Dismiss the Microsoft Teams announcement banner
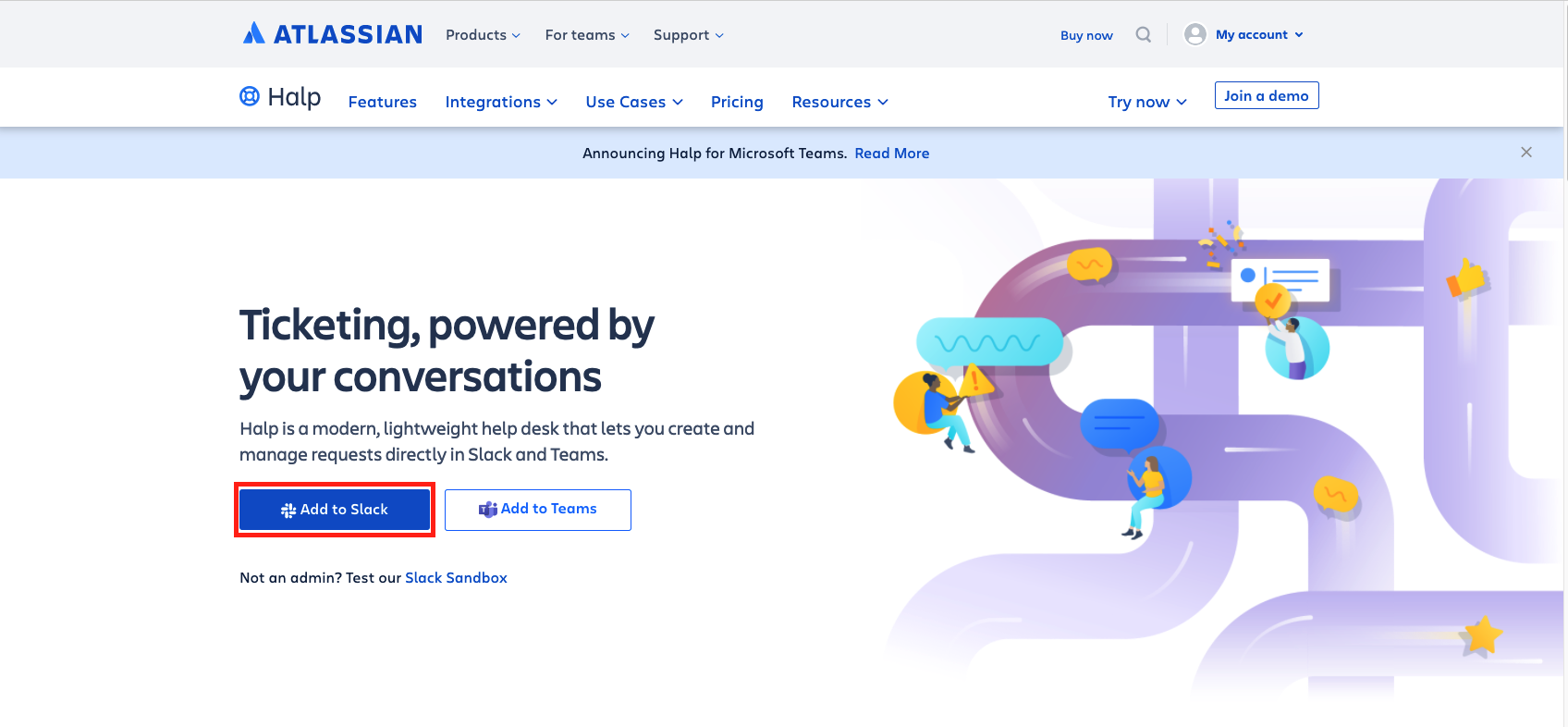 (x=1526, y=153)
